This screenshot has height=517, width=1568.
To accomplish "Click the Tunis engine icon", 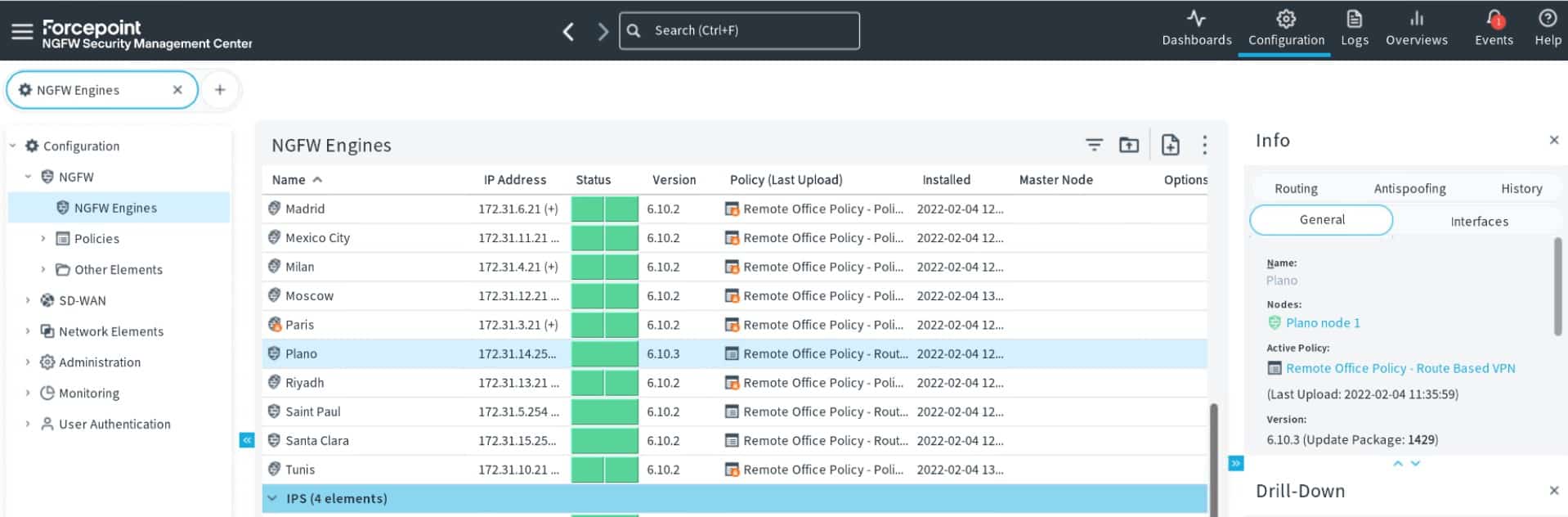I will point(275,470).
